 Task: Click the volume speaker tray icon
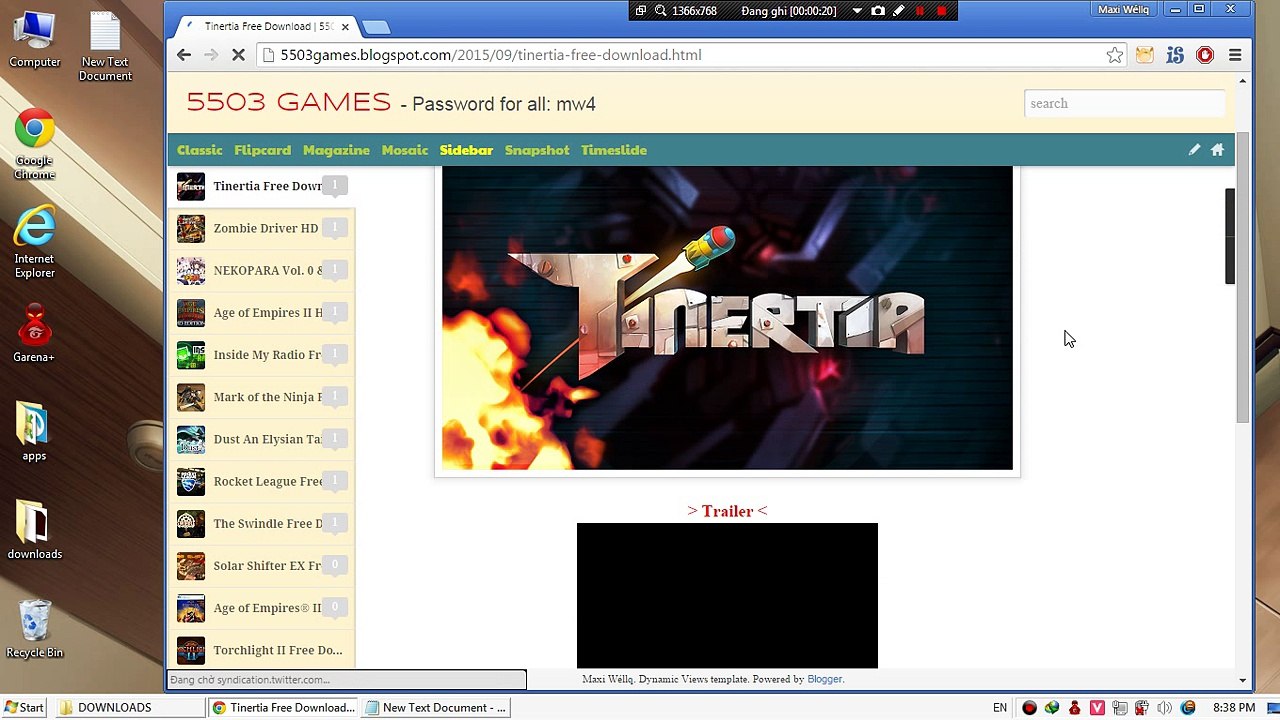click(1164, 708)
